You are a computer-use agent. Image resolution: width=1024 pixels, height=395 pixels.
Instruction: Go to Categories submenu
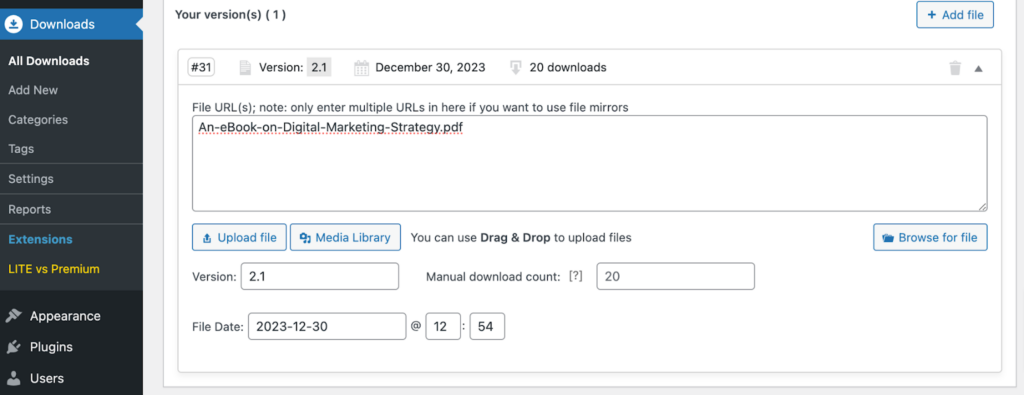coord(38,119)
